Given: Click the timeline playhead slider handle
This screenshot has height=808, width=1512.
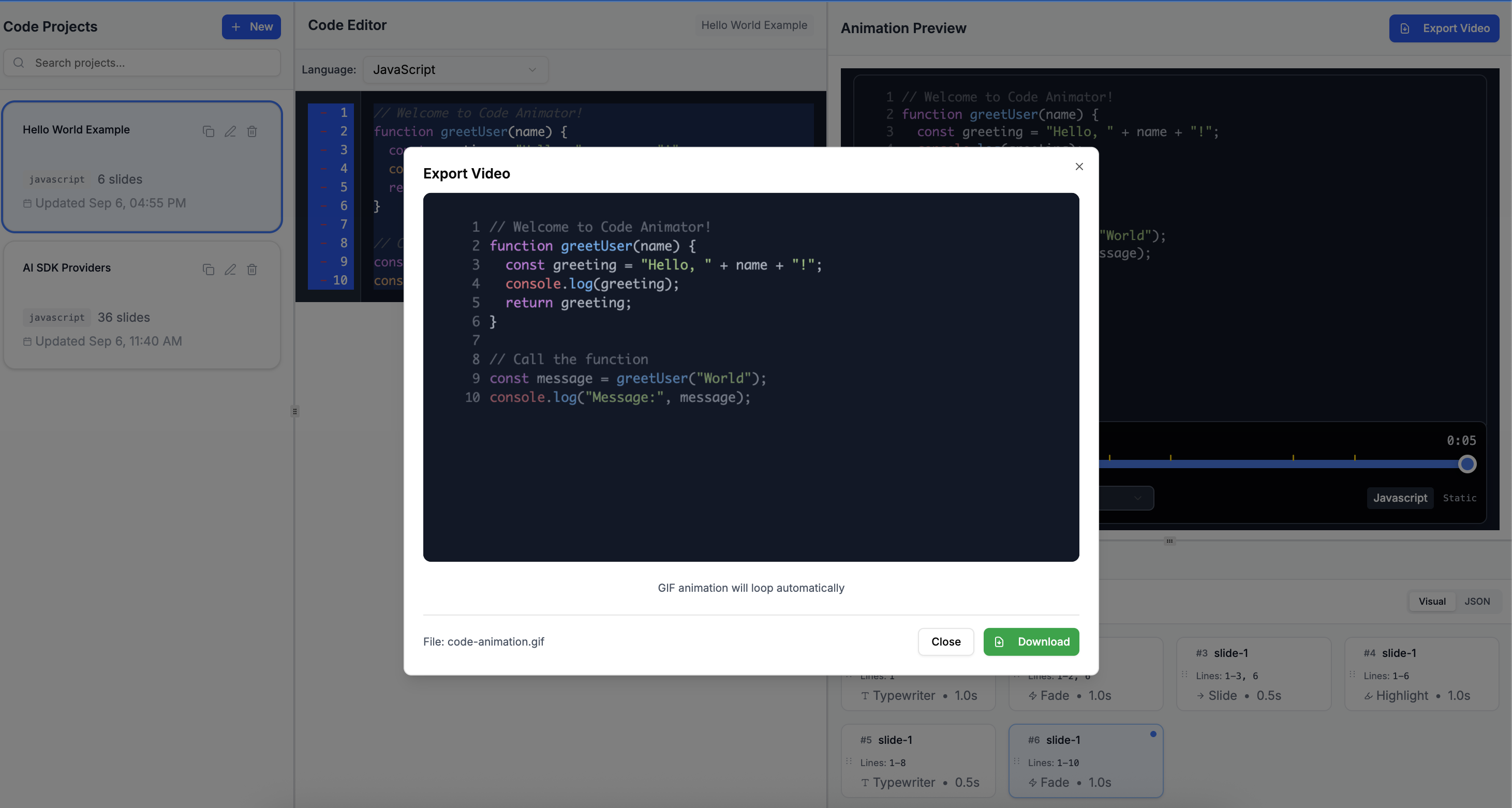Looking at the screenshot, I should (x=1467, y=464).
